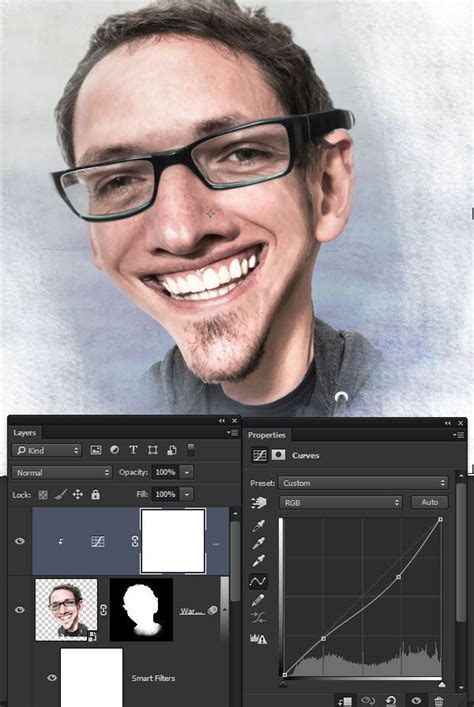The width and height of the screenshot is (474, 707).
Task: Select the on-image targeted adjustment hand tool
Action: point(259,503)
